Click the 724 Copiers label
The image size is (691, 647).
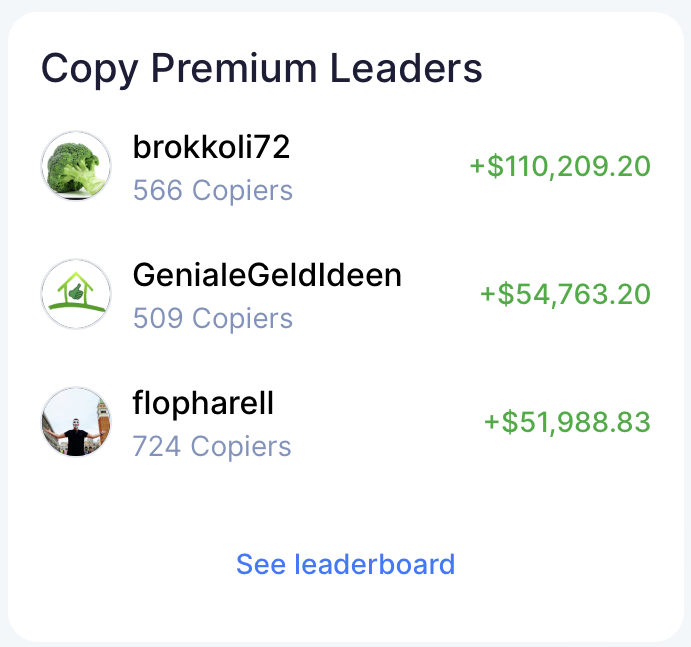tap(212, 446)
